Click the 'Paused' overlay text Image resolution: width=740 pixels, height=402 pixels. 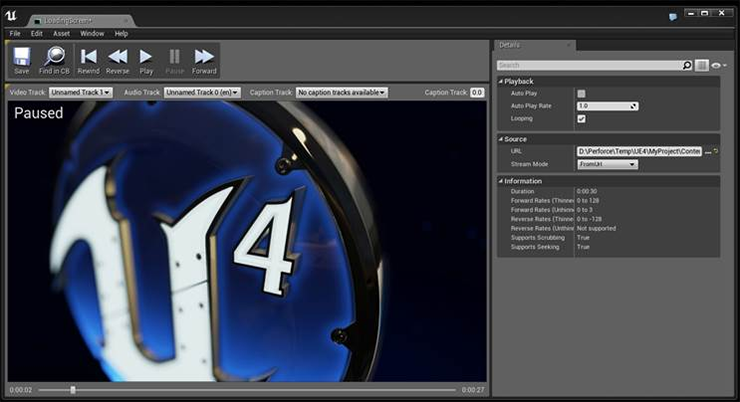39,113
